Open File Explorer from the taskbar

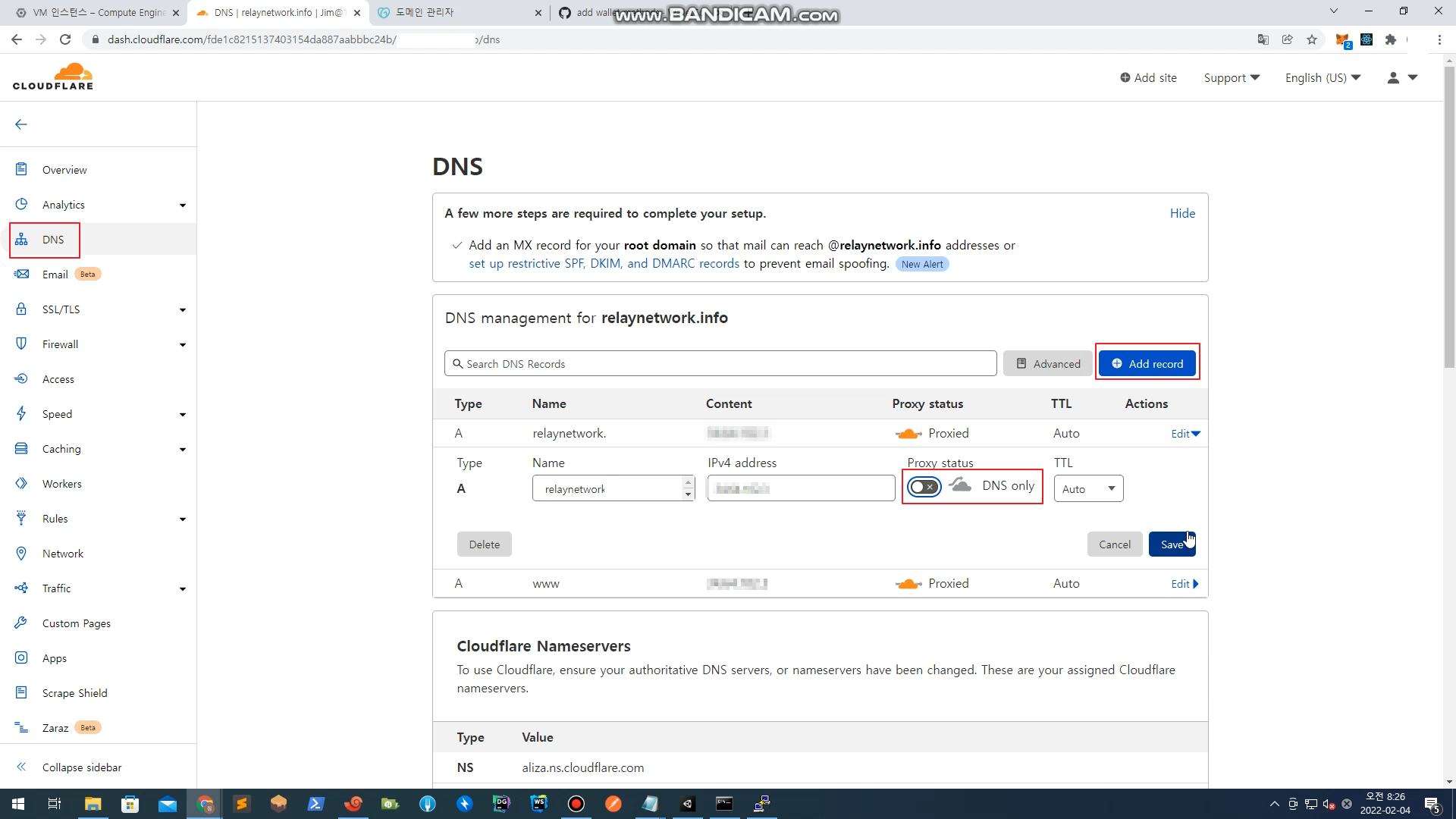pos(93,804)
